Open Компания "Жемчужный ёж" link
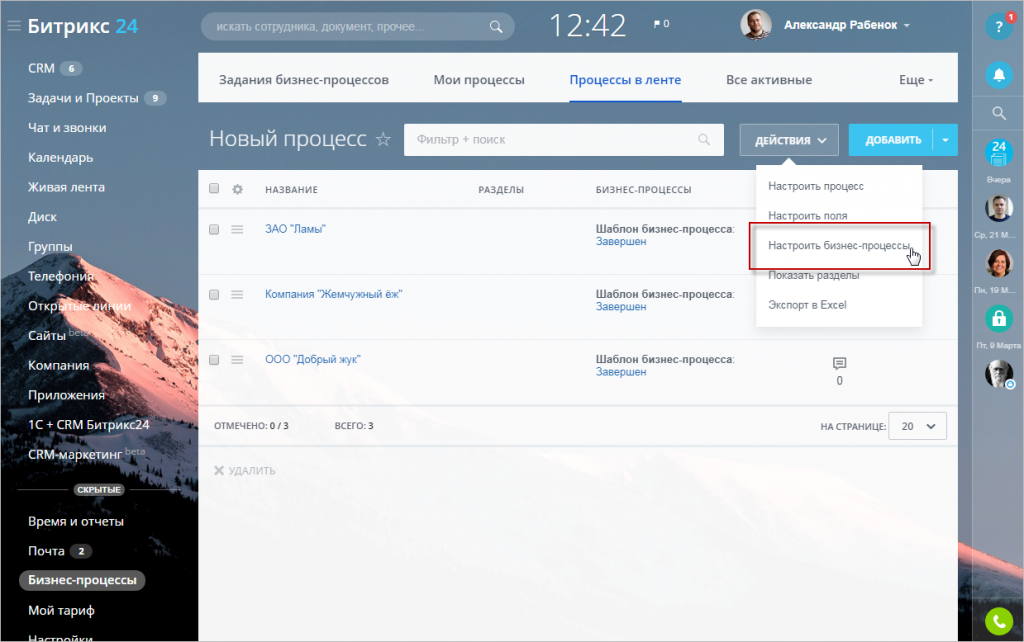1024x642 pixels. point(333,295)
